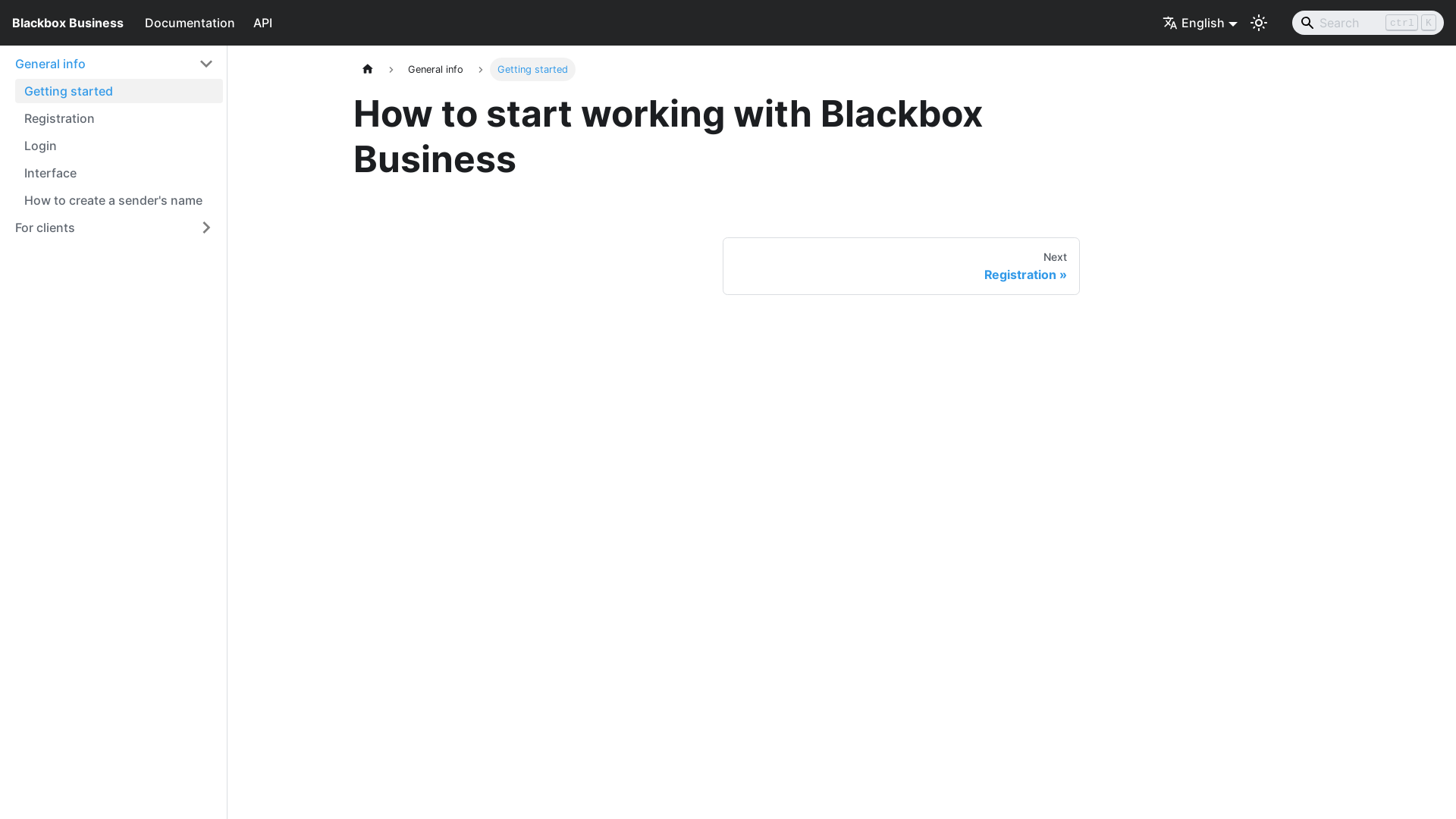Viewport: 1456px width, 819px height.
Task: Go to Next Registration page link
Action: click(x=901, y=266)
